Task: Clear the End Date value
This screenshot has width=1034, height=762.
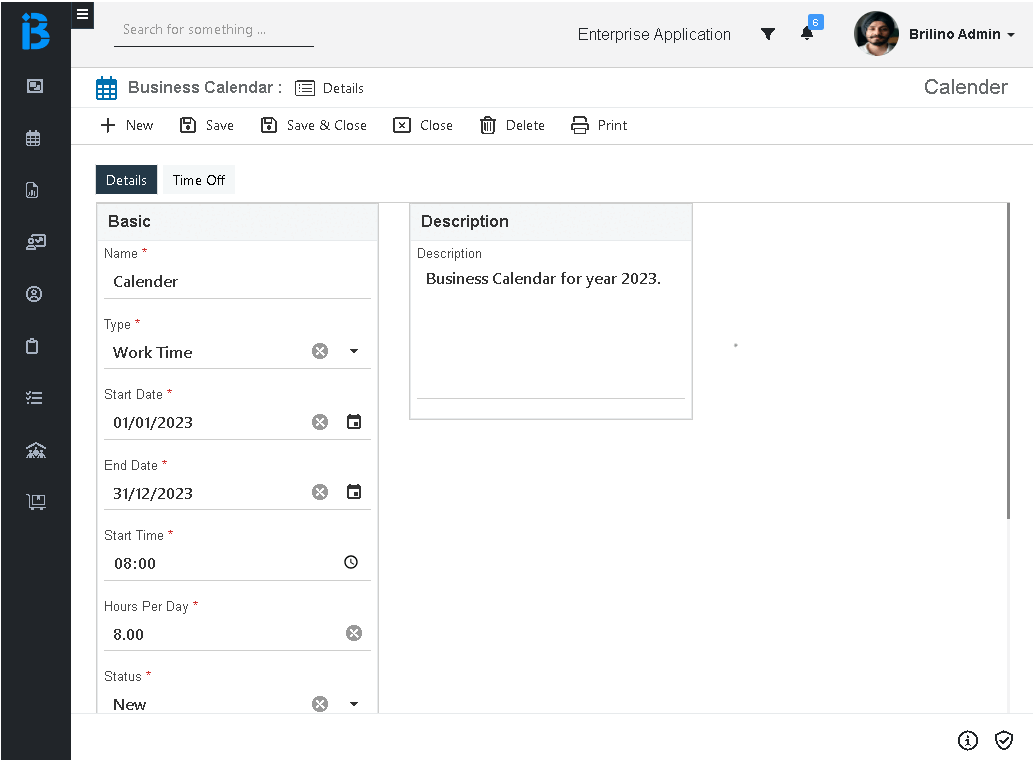Action: tap(320, 492)
